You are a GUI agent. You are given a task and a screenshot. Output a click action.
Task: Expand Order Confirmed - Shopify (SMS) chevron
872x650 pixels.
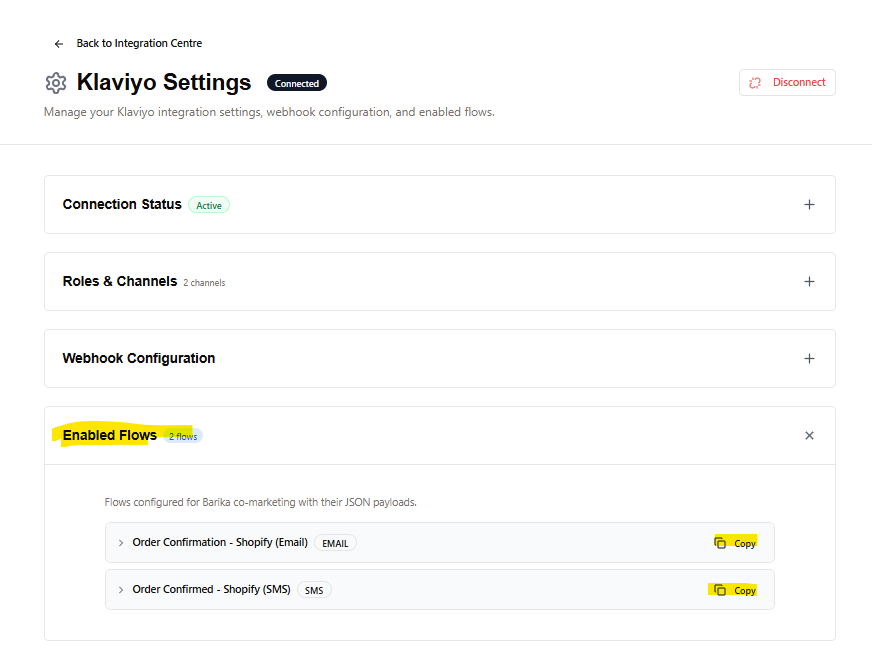pyautogui.click(x=121, y=590)
